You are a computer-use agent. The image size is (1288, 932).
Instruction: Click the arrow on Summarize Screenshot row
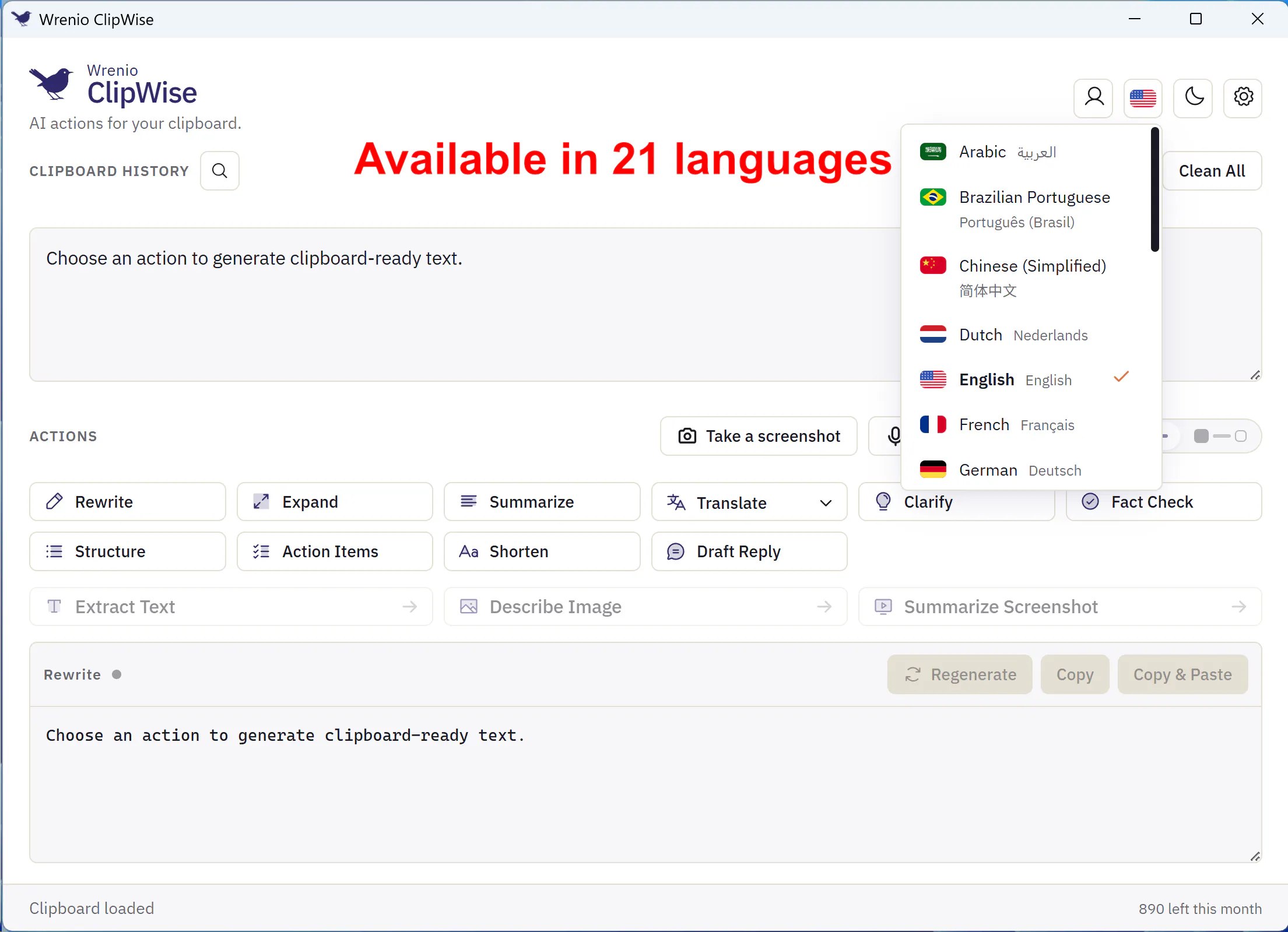coord(1239,607)
